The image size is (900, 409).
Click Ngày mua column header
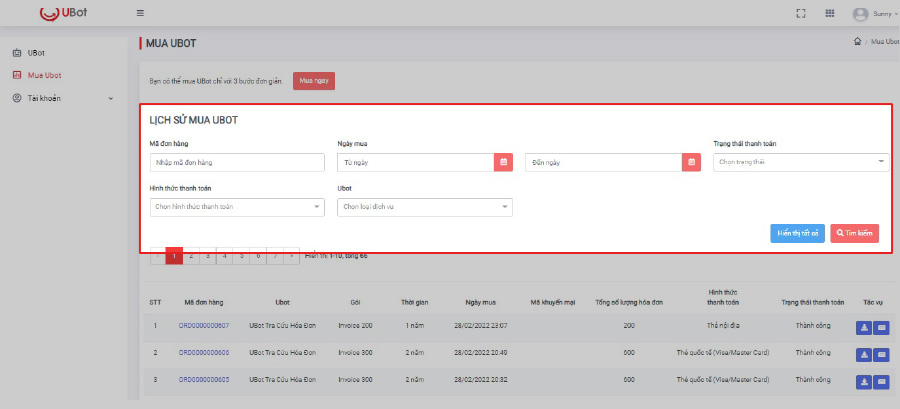coord(481,302)
